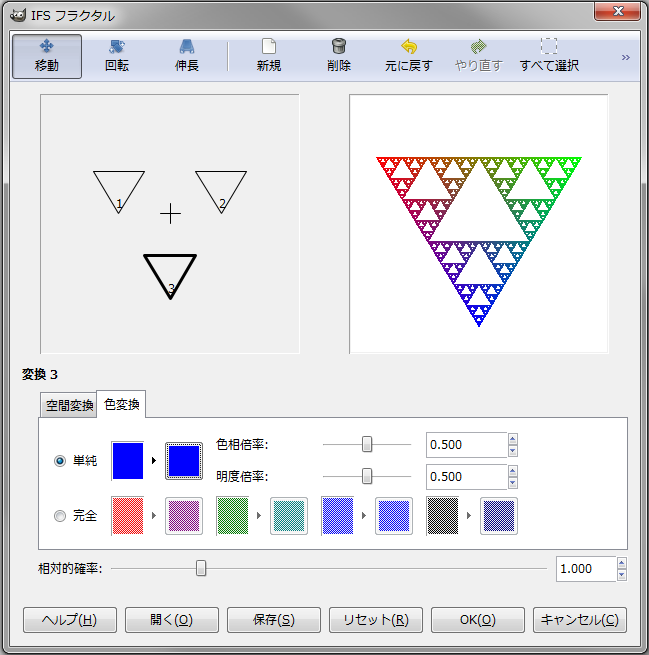Decrease the 明度倍率 value with down arrow
Screen dimensions: 649x655
(x=513, y=483)
